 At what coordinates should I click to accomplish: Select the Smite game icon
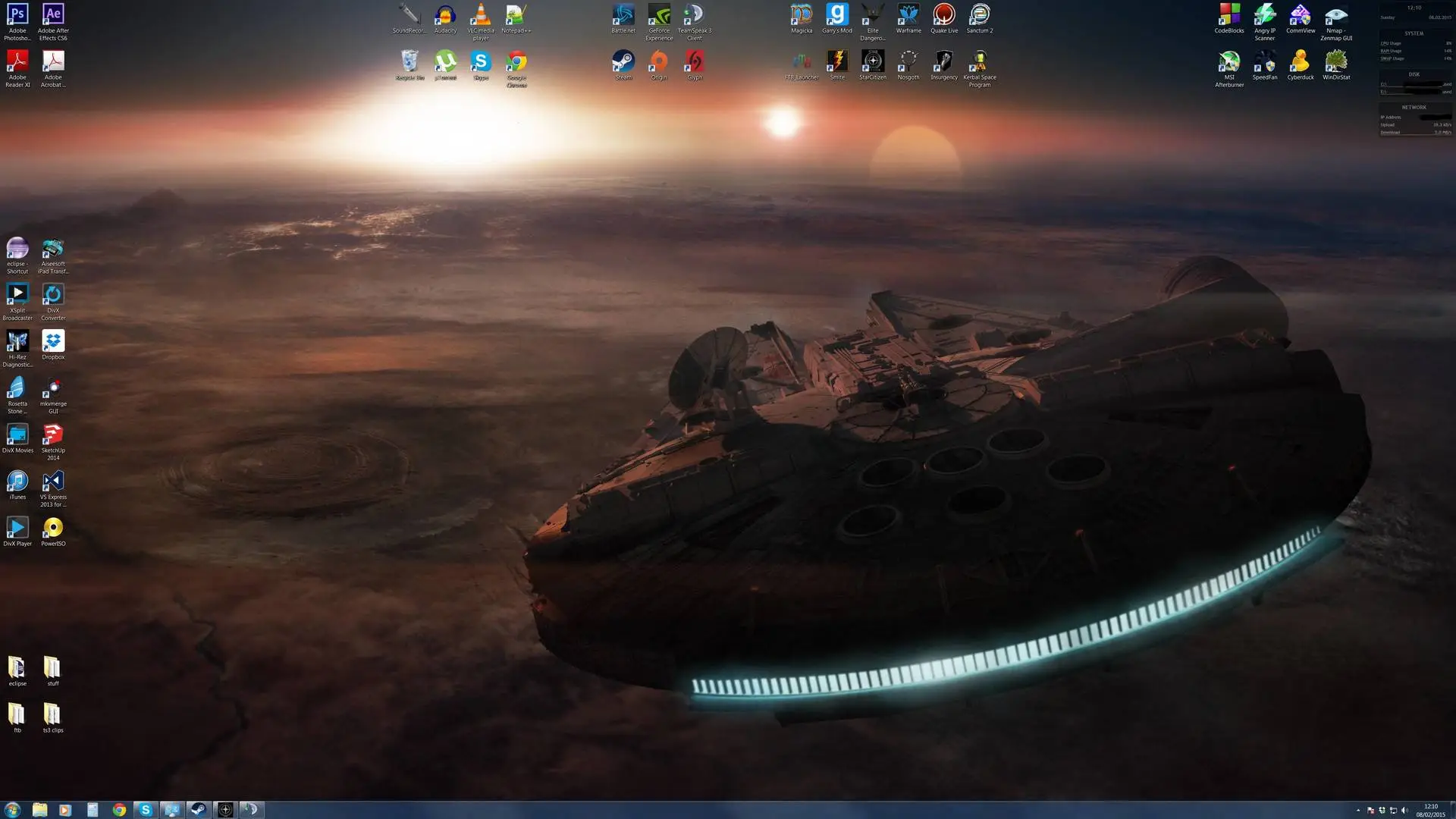point(837,65)
